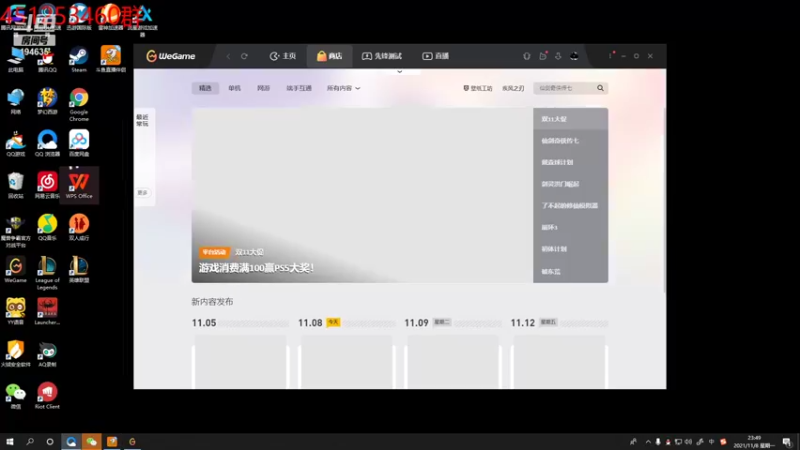Open the 网易云音乐 desktop shortcut
Image resolution: width=800 pixels, height=450 pixels.
pos(47,185)
